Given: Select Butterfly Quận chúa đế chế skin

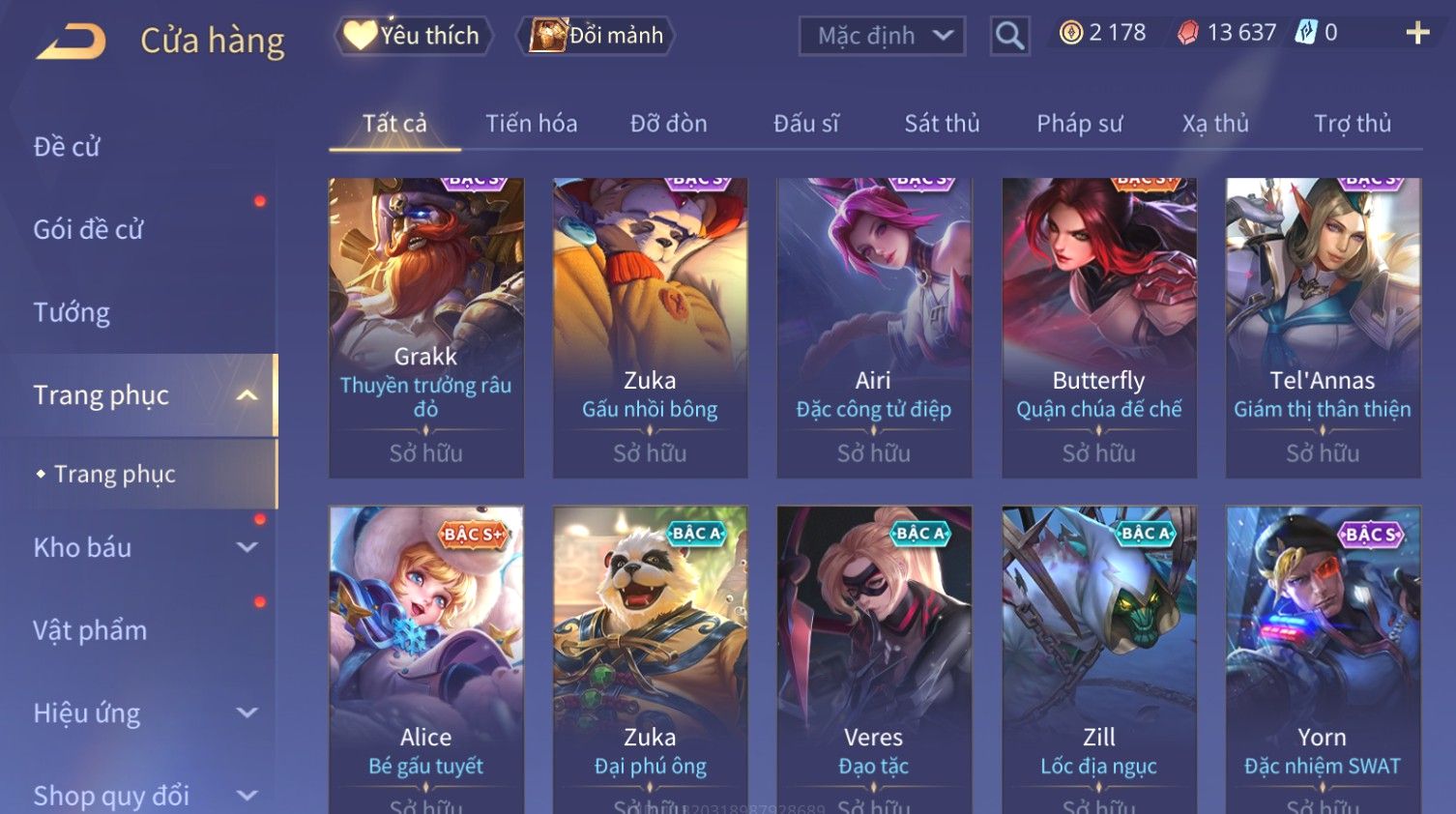Looking at the screenshot, I should pos(1098,328).
